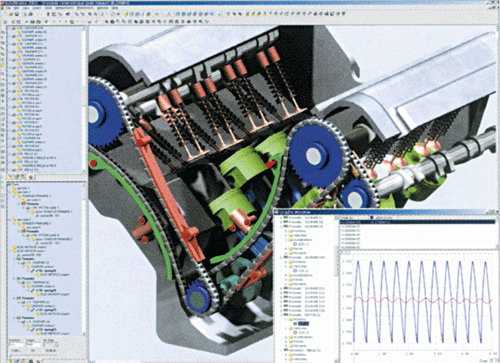Screen dimensions: 500x363
Task: Click the Save disk icon in the top toolbar
Action: click(17, 14)
